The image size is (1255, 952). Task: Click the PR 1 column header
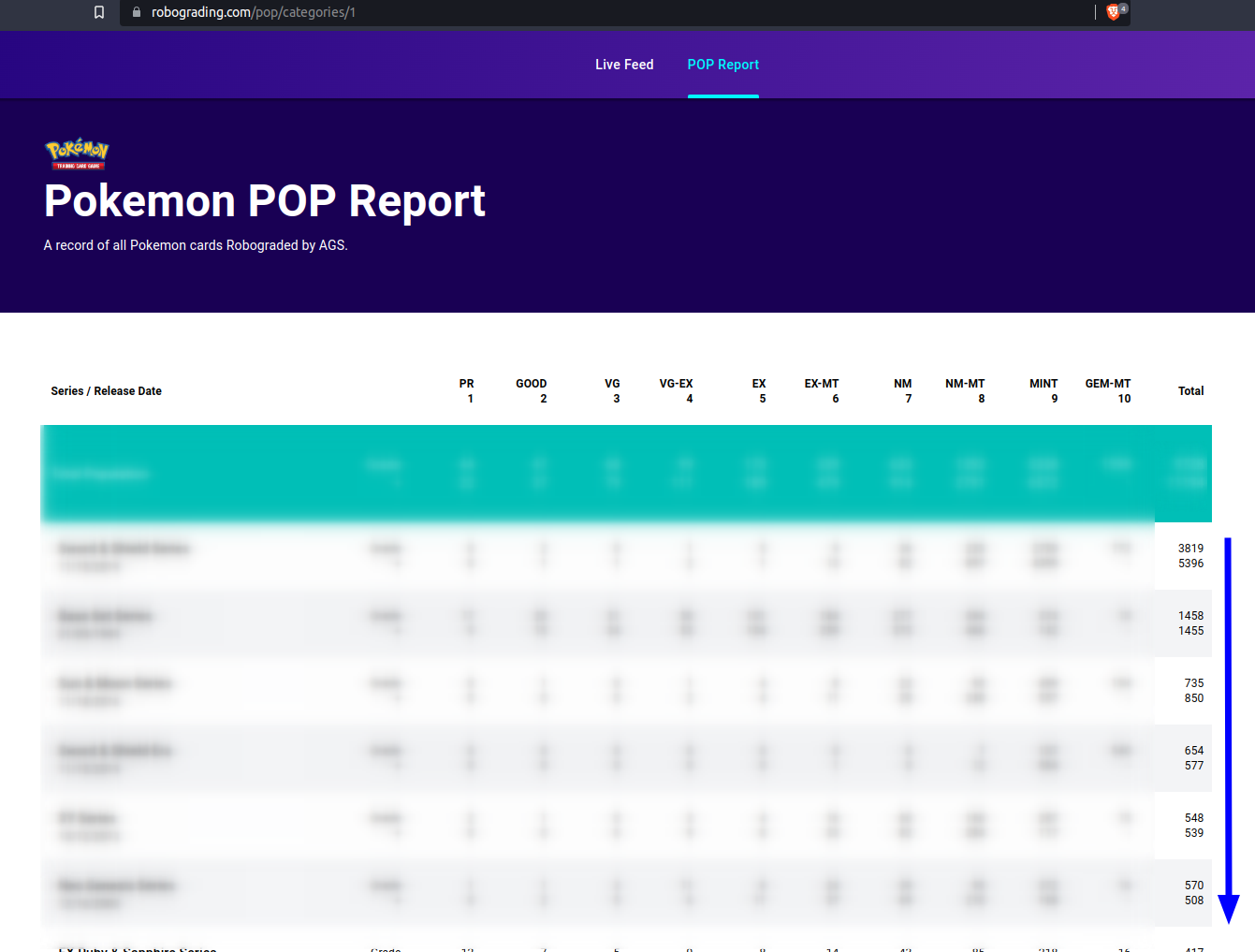pyautogui.click(x=467, y=391)
